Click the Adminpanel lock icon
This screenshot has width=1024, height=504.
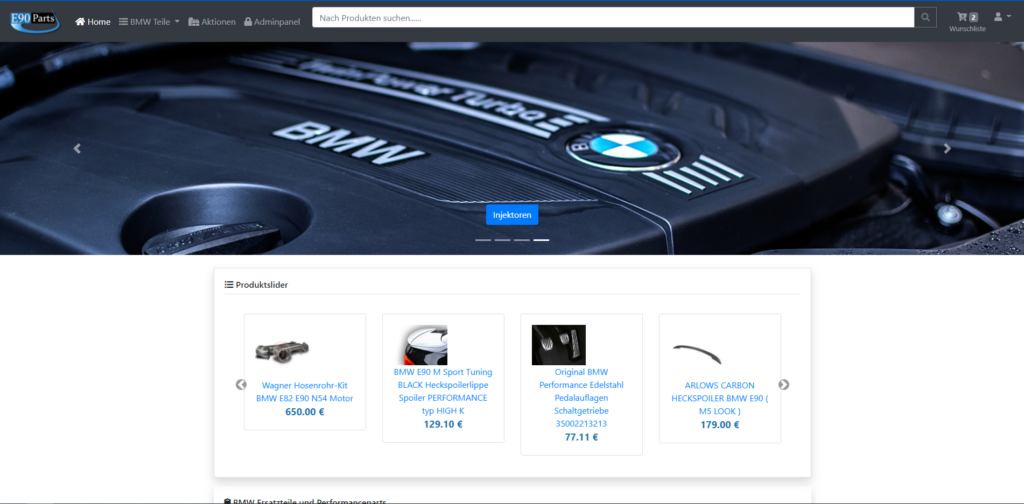click(x=248, y=22)
